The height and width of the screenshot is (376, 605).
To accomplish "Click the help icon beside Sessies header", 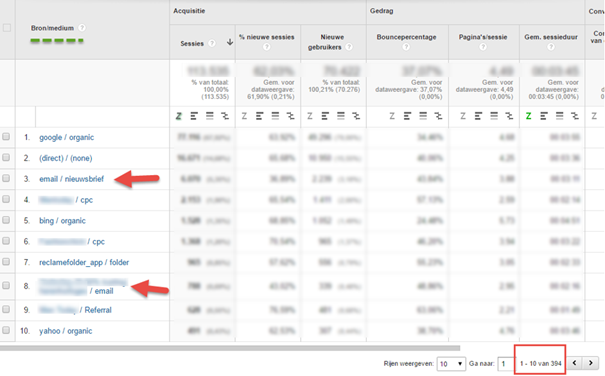I will (212, 43).
